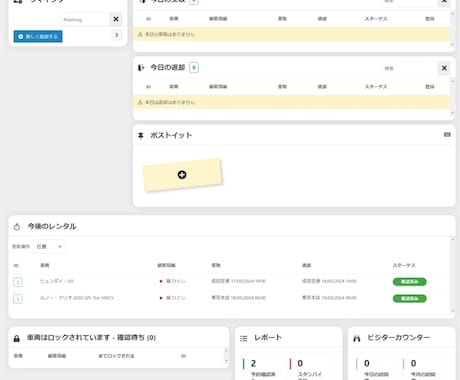The height and width of the screenshot is (380, 460).
Task: Click the レポート count showing 2
Action: pos(253,363)
